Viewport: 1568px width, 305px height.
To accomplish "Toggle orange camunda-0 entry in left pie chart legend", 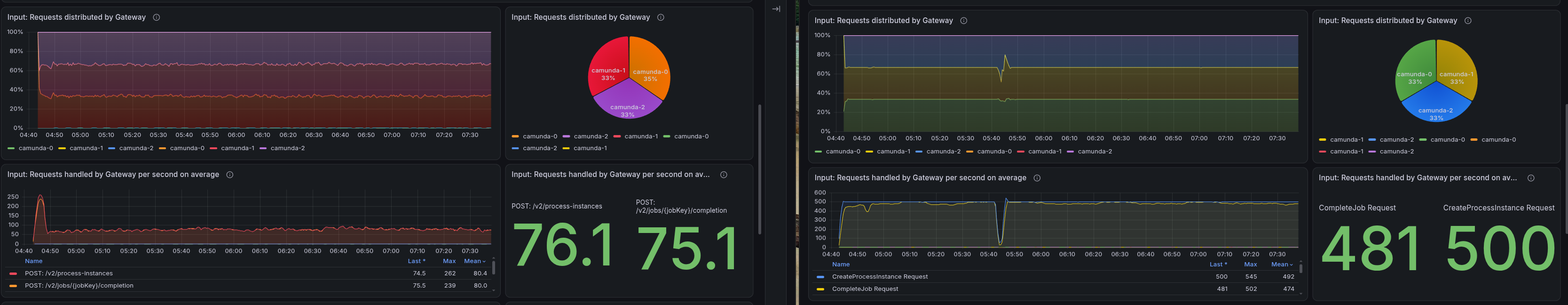I will tap(535, 136).
